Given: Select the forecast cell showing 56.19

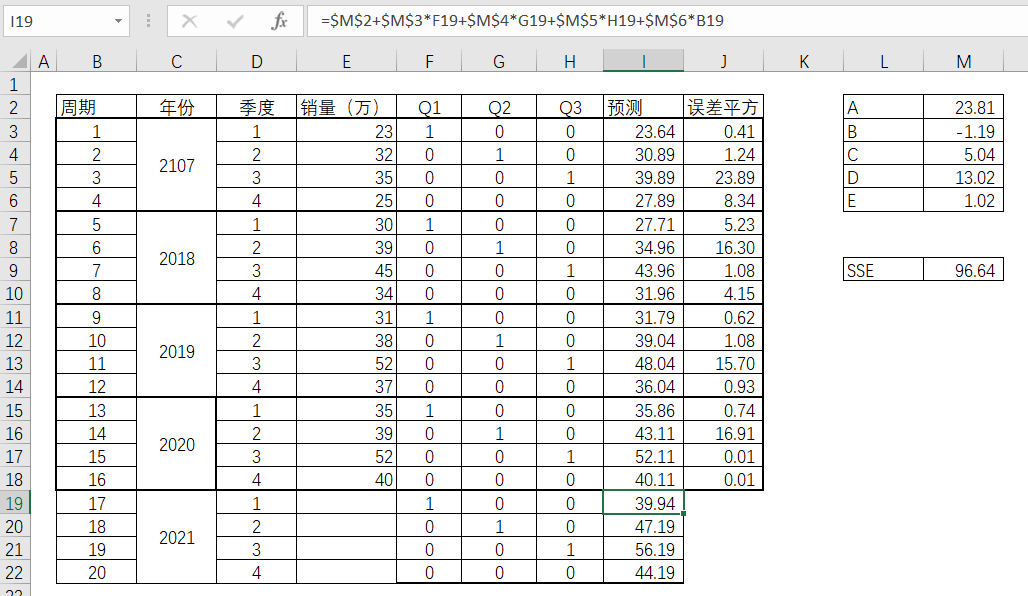Looking at the screenshot, I should pyautogui.click(x=643, y=550).
